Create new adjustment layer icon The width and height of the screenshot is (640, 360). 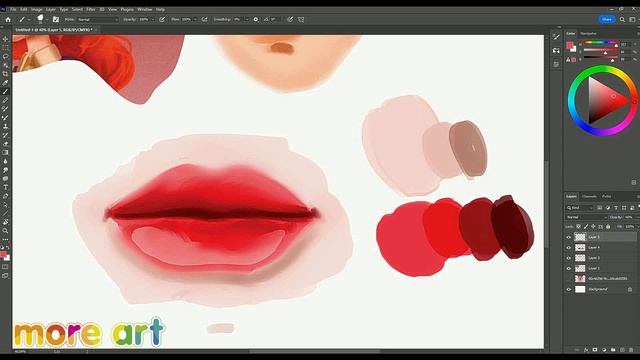click(x=604, y=350)
